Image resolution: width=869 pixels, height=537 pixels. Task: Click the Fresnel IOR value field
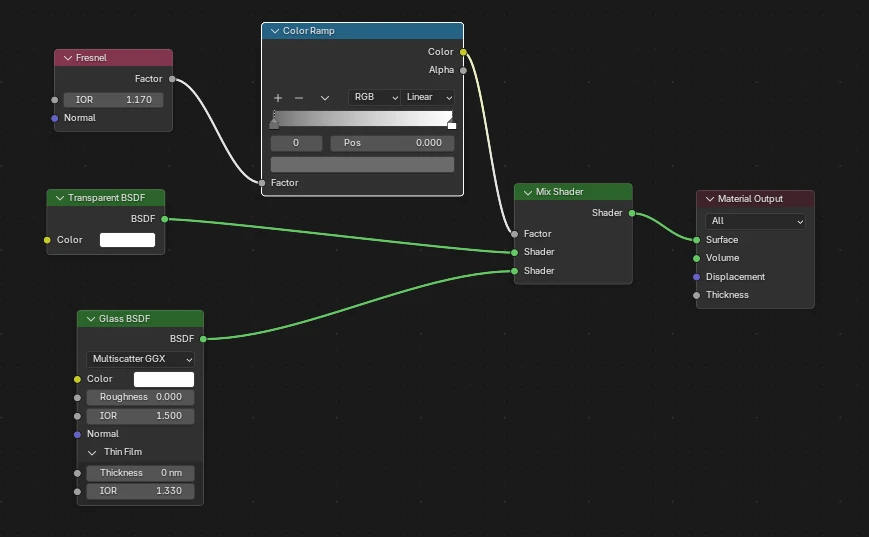pyautogui.click(x=113, y=100)
